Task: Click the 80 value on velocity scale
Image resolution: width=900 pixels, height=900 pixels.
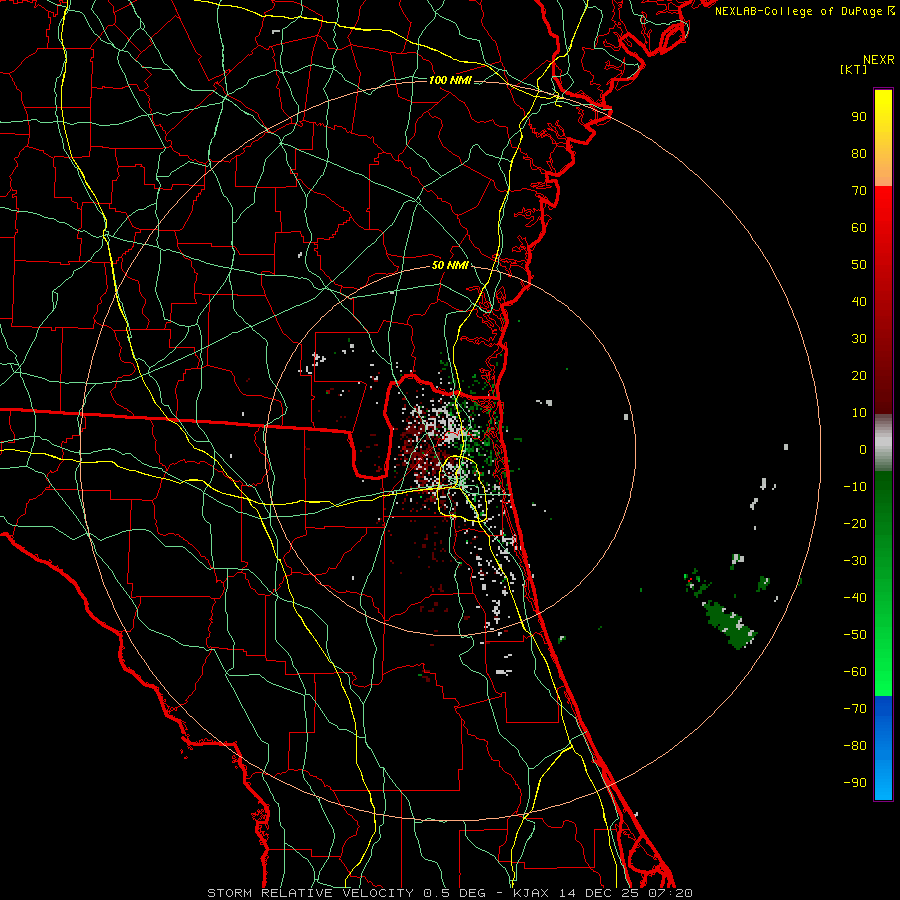Action: pyautogui.click(x=859, y=154)
